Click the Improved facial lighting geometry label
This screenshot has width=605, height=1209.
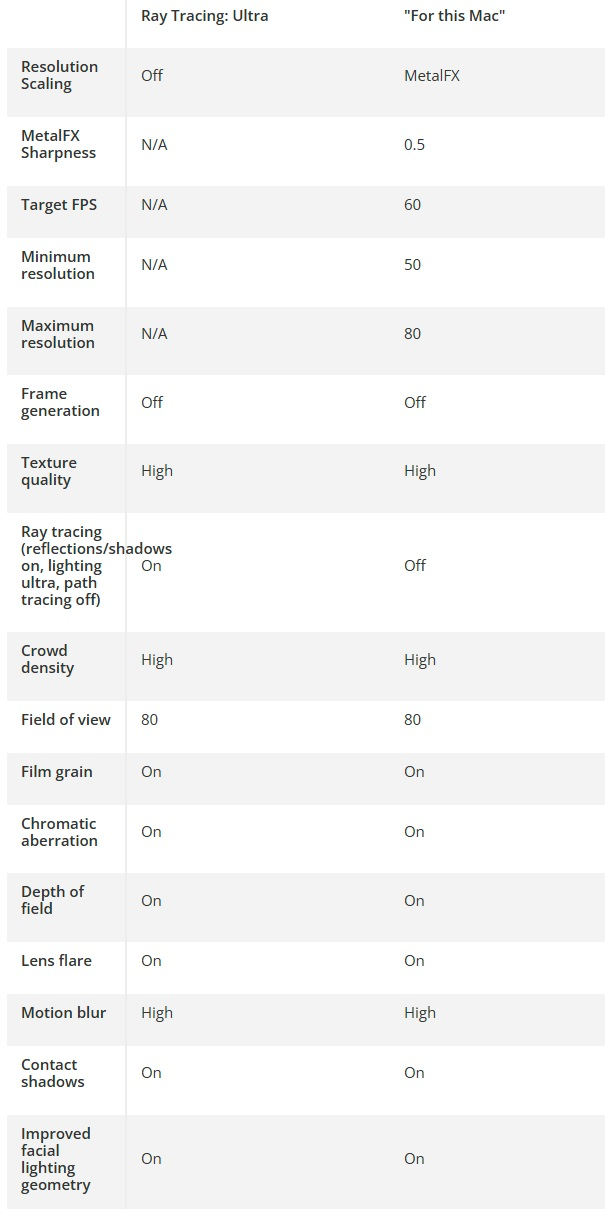56,1159
